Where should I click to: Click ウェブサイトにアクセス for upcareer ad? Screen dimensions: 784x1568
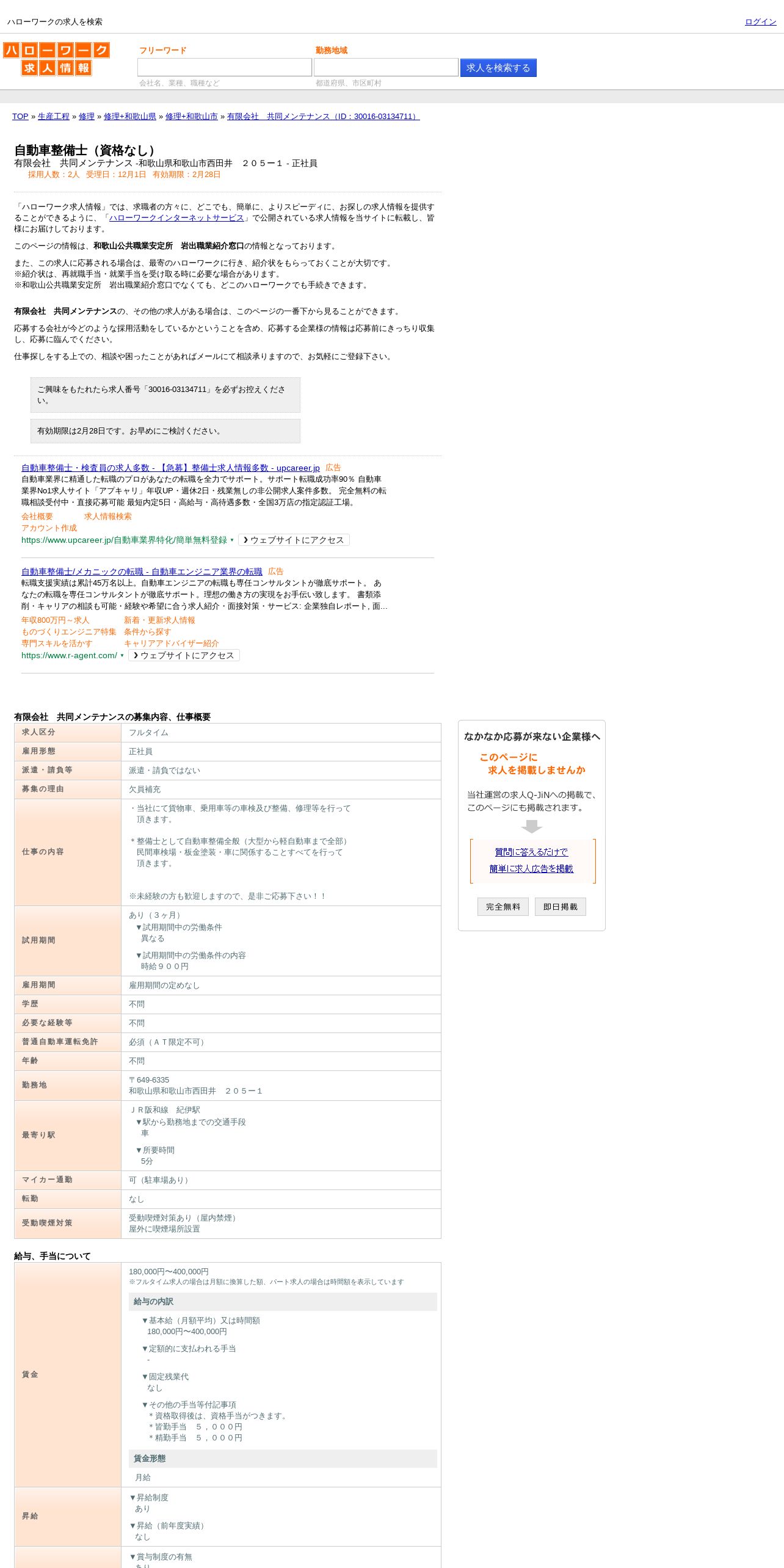[294, 540]
